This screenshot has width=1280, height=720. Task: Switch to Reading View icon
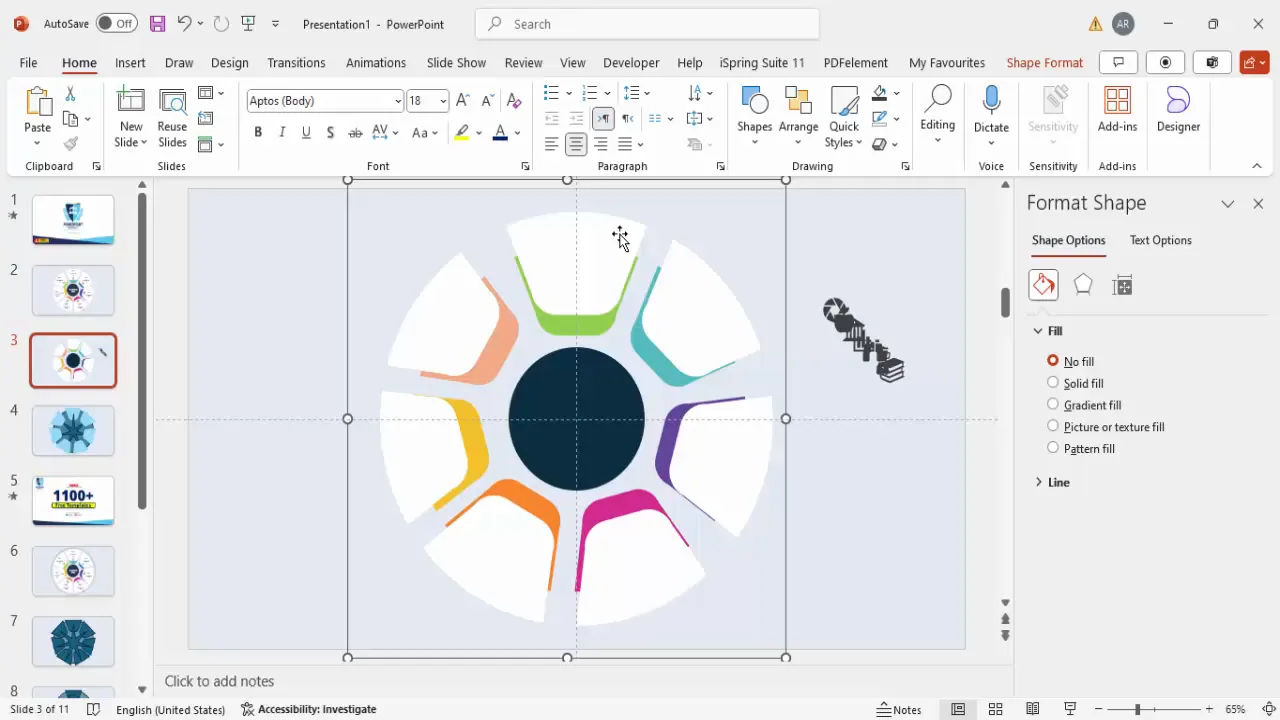point(1033,709)
